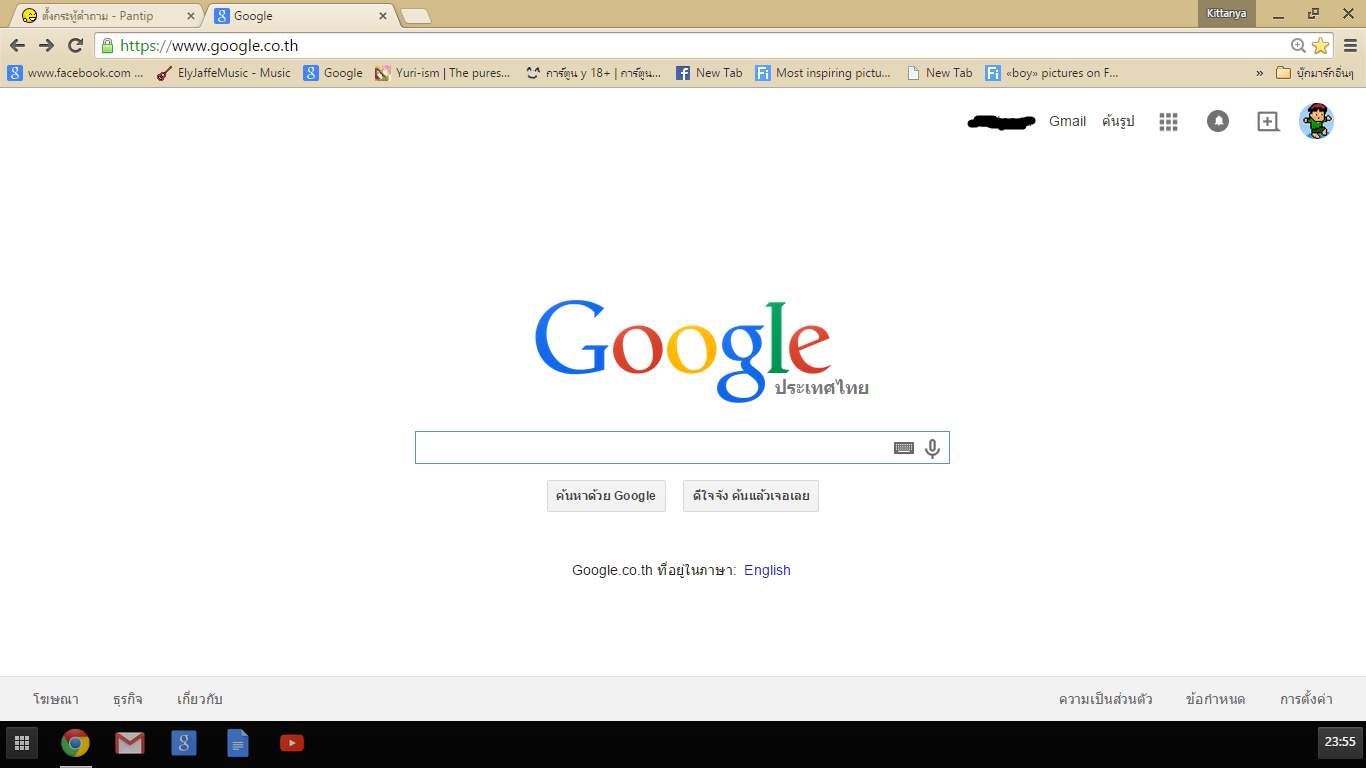Close the Google tab
This screenshot has height=768, width=1366.
[382, 16]
